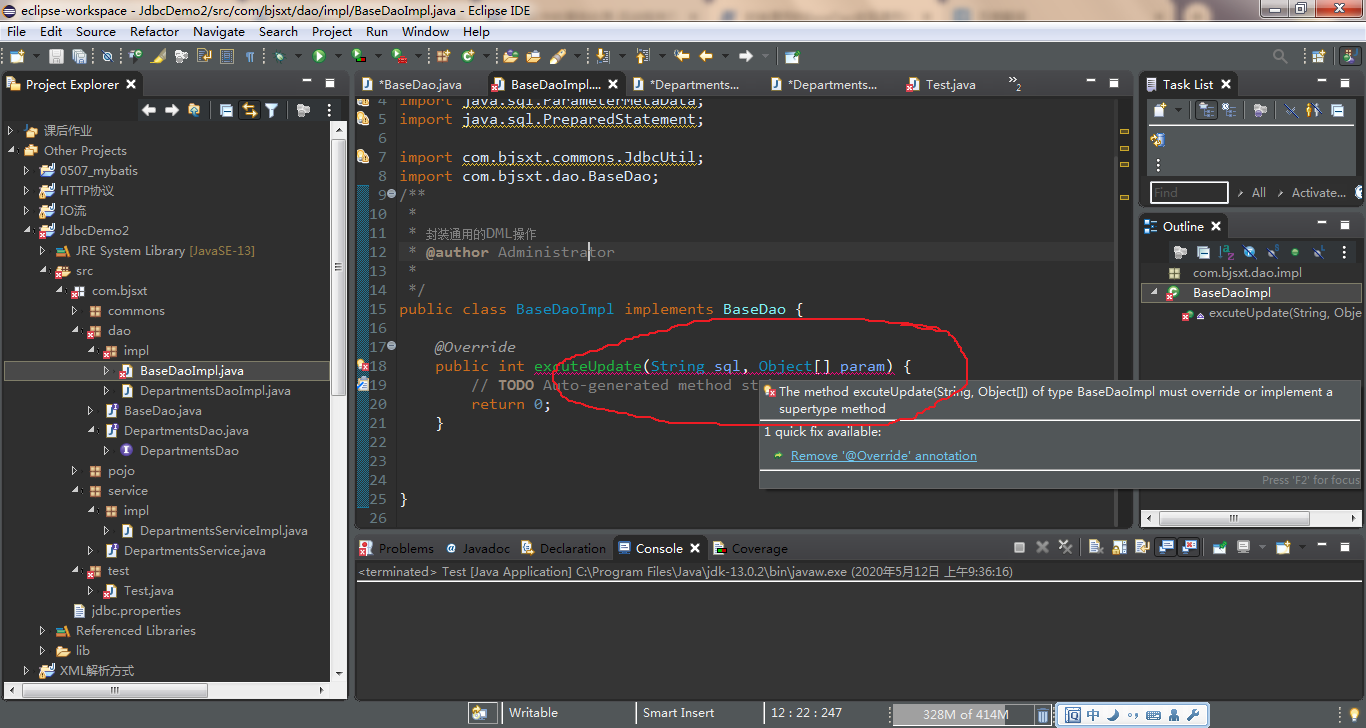Toggle Categorized presentation in Task List

coord(1206,110)
